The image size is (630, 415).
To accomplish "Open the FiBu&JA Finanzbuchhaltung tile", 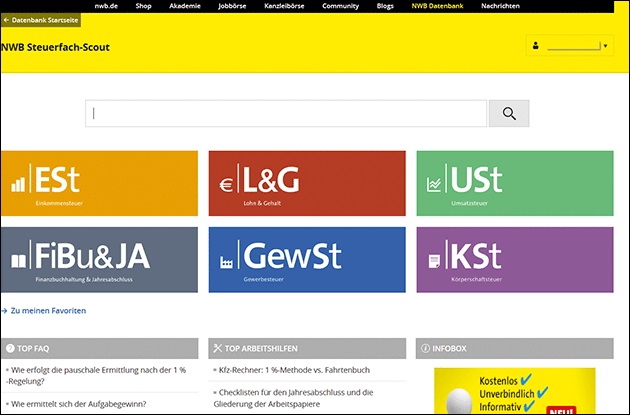I will (98, 260).
